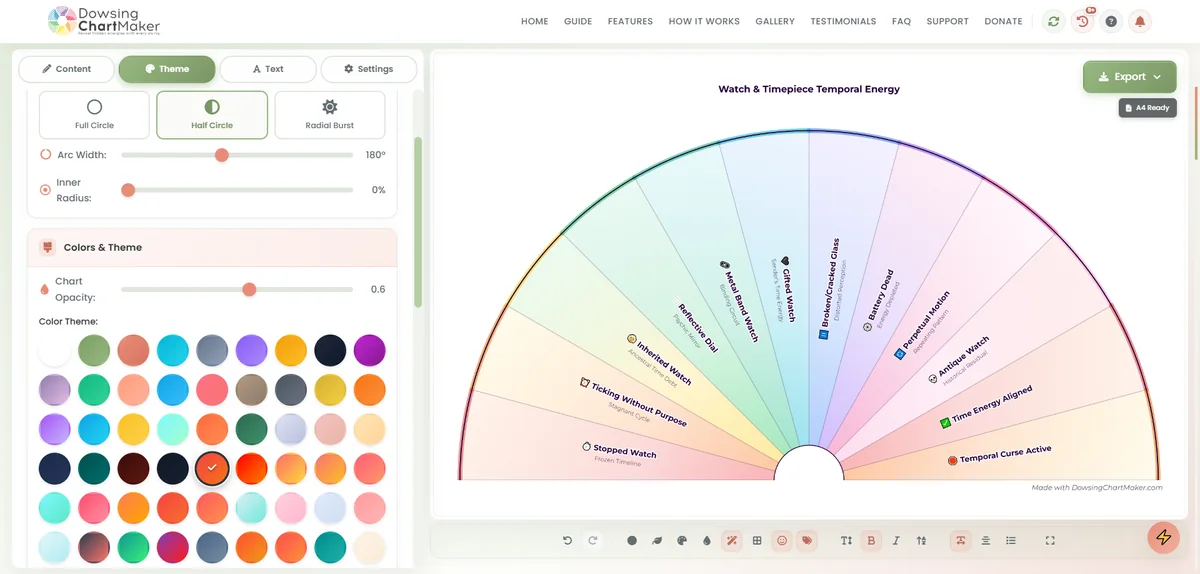Click the green sync refresh icon
This screenshot has width=1200, height=574.
(1053, 21)
